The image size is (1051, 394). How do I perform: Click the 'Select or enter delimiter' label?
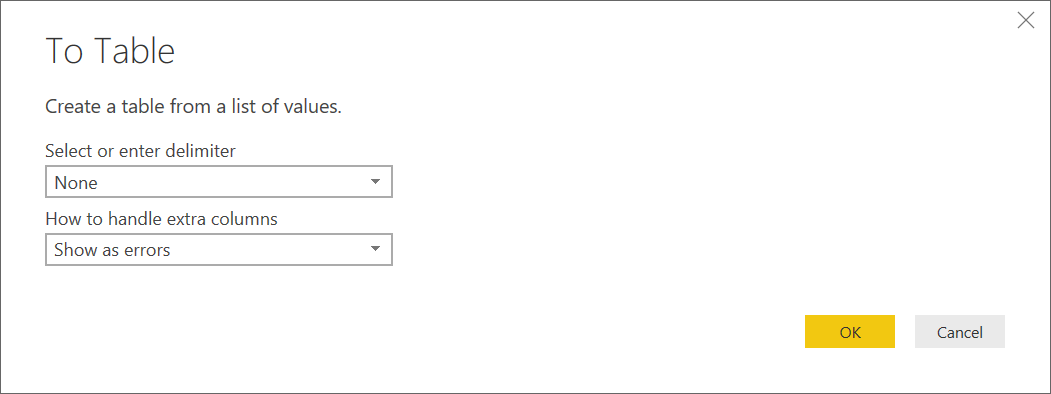(x=140, y=151)
